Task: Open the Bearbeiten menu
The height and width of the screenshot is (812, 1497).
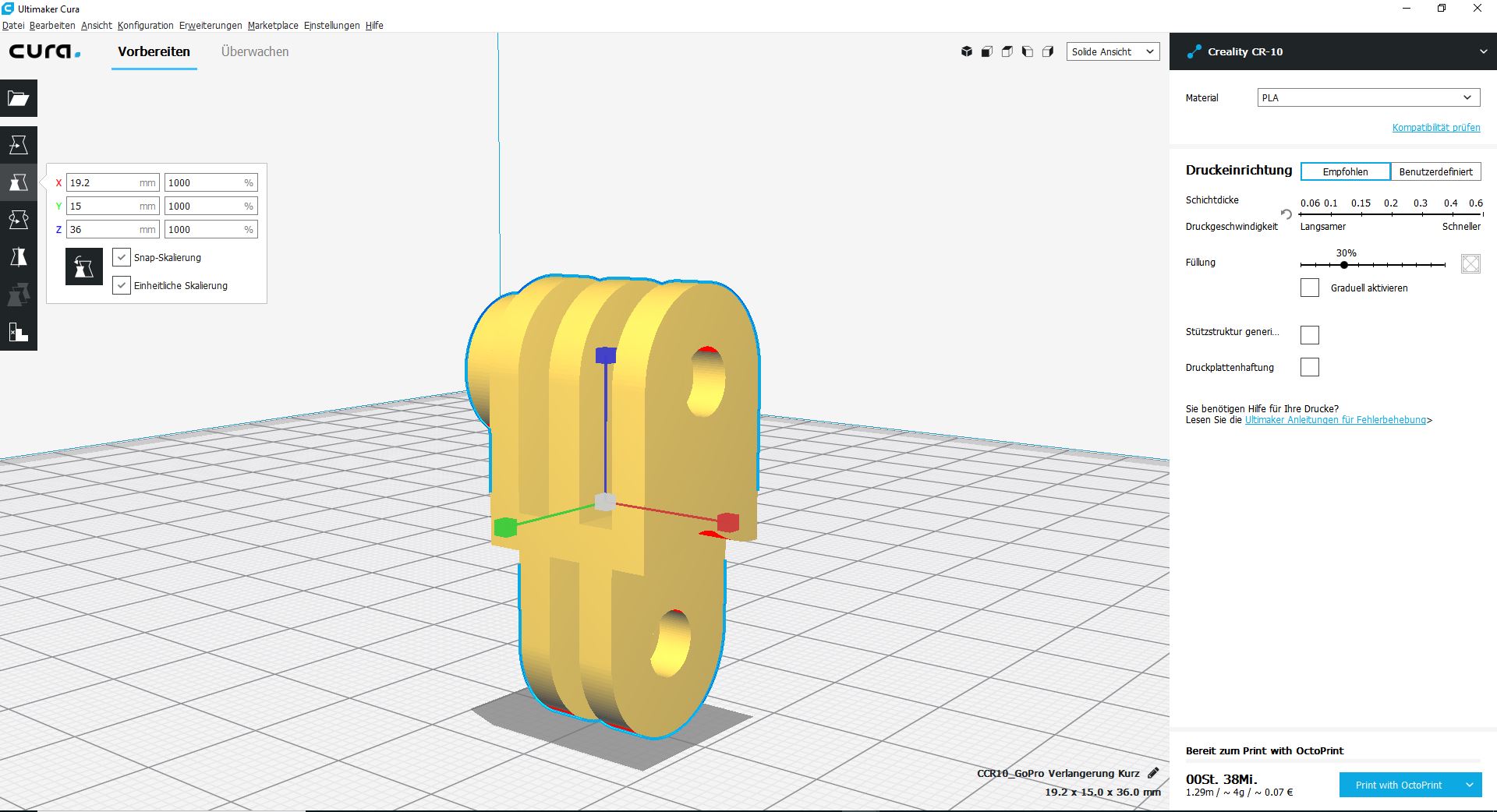Action: tap(52, 26)
